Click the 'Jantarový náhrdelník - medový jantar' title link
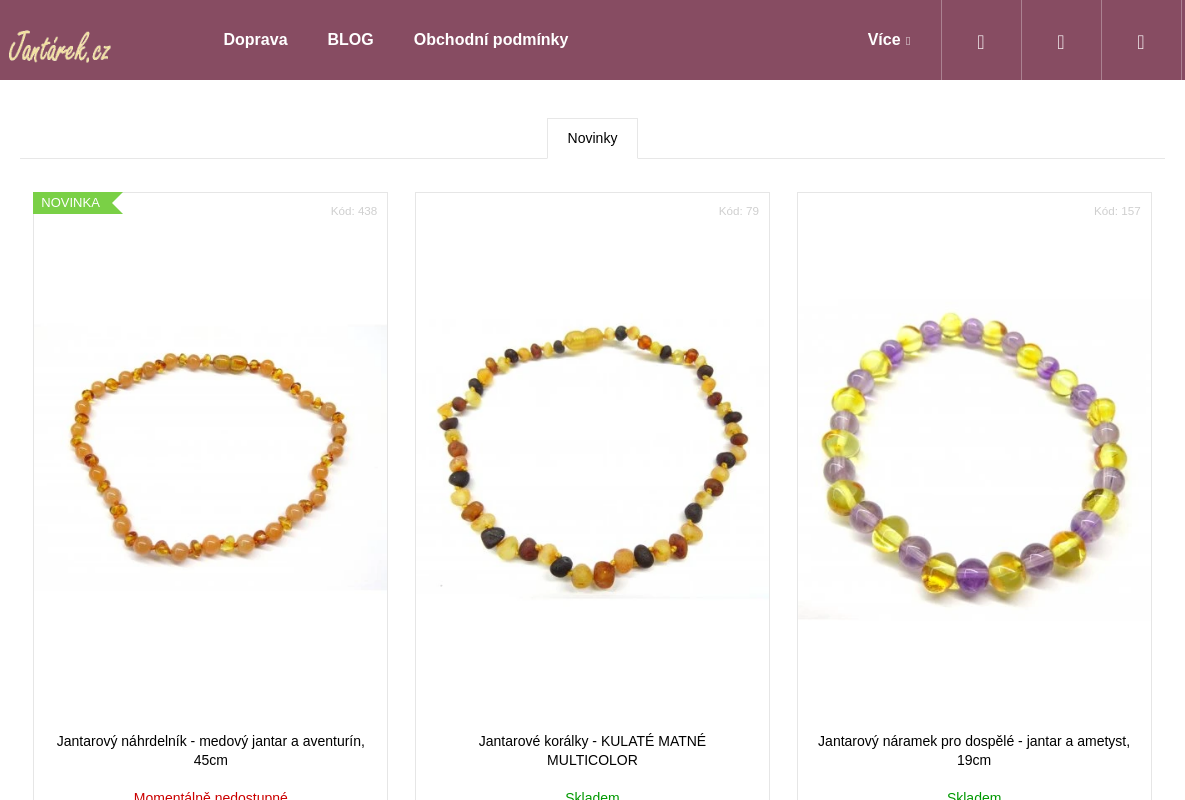The height and width of the screenshot is (800, 1200). click(x=210, y=750)
